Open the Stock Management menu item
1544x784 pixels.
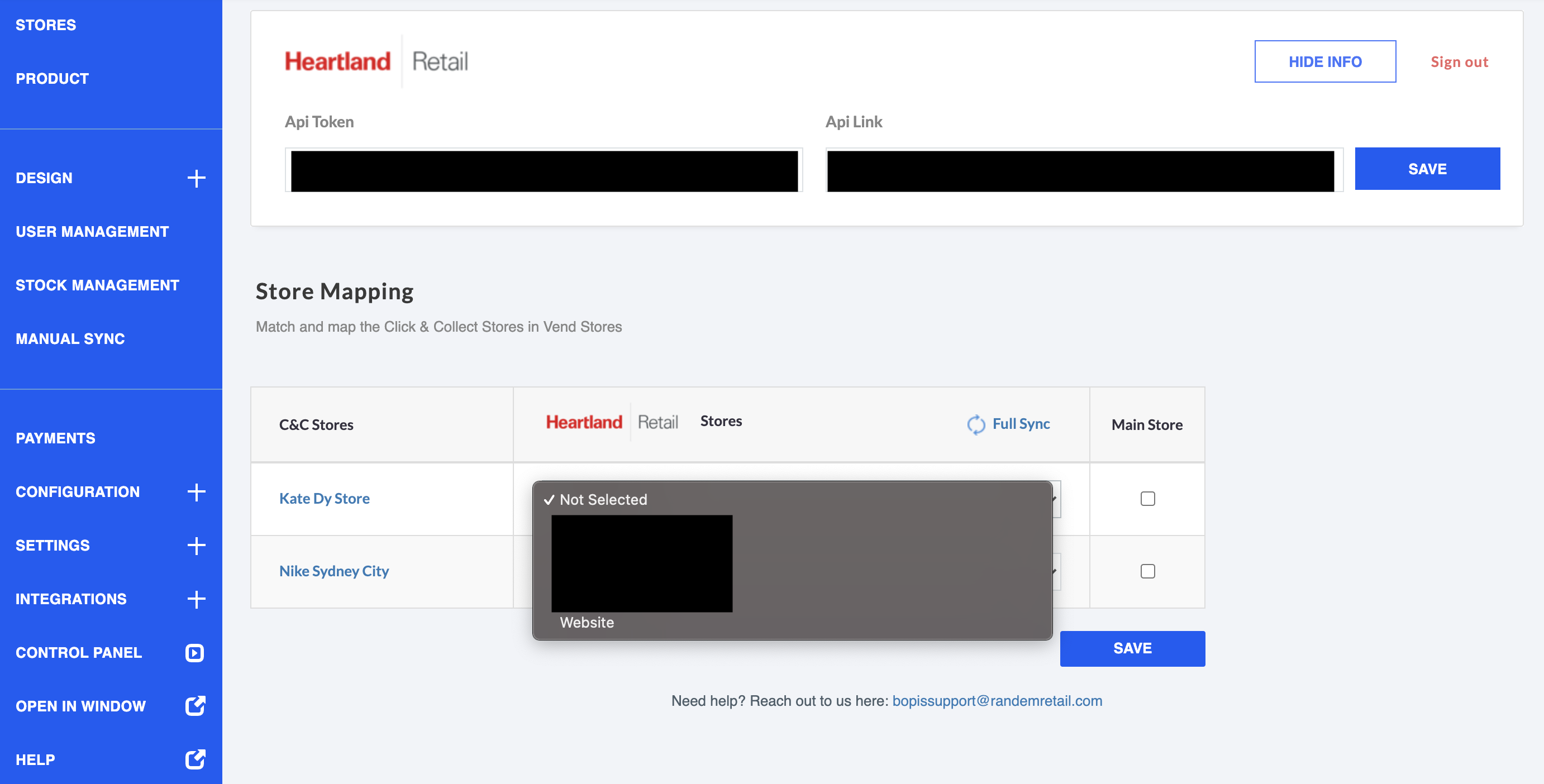97,285
